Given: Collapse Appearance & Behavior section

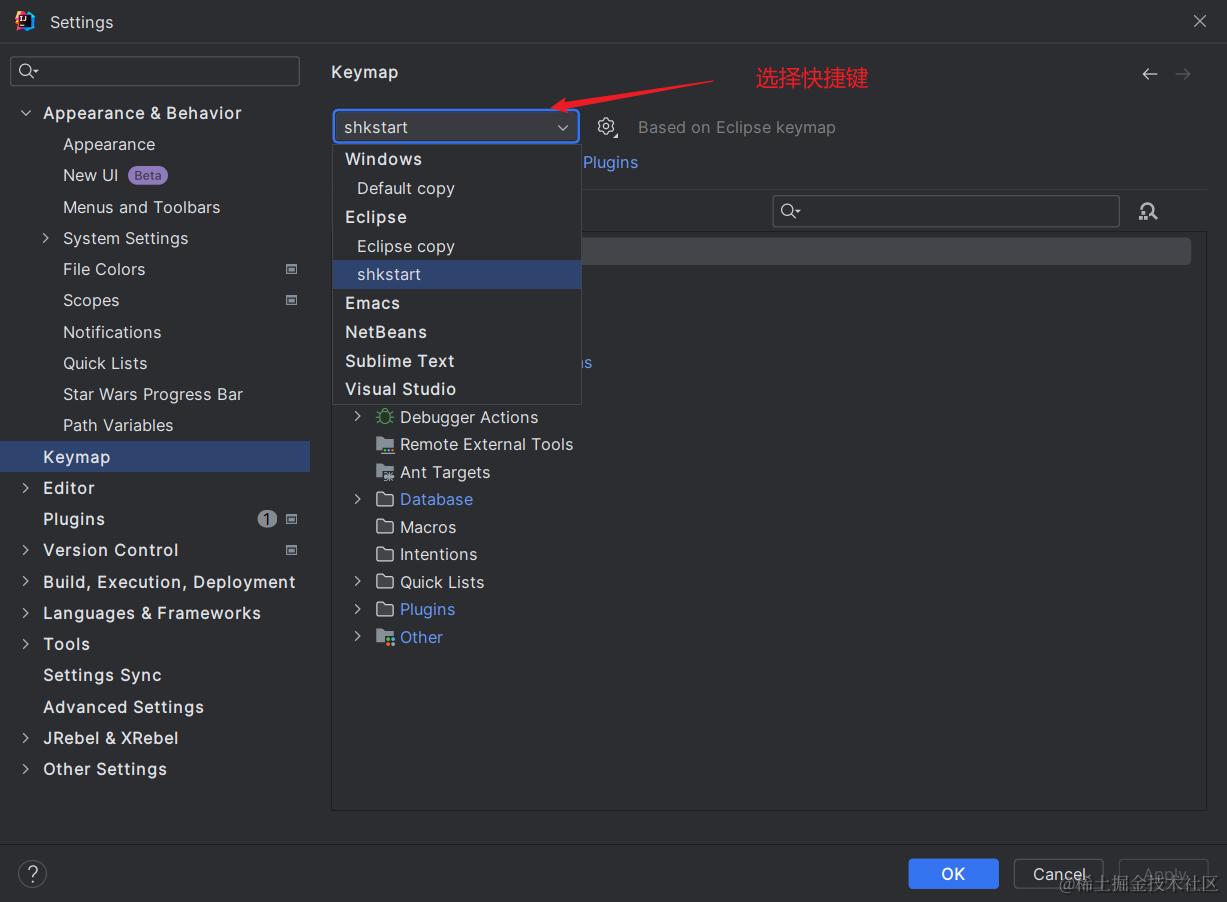Looking at the screenshot, I should pyautogui.click(x=26, y=113).
